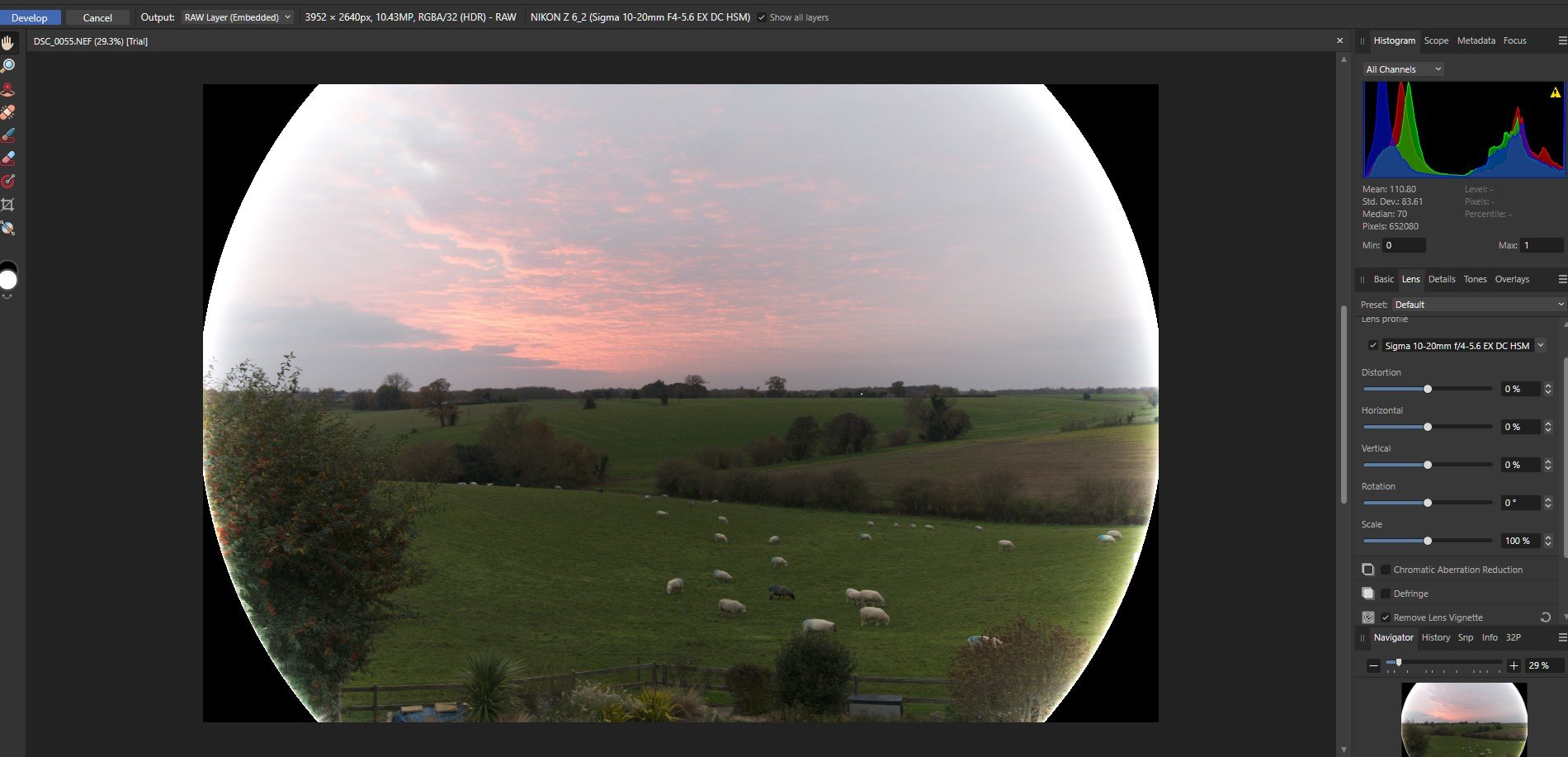Expand the Sigma lens profile dropdown arrow
1568x757 pixels.
pos(1540,345)
